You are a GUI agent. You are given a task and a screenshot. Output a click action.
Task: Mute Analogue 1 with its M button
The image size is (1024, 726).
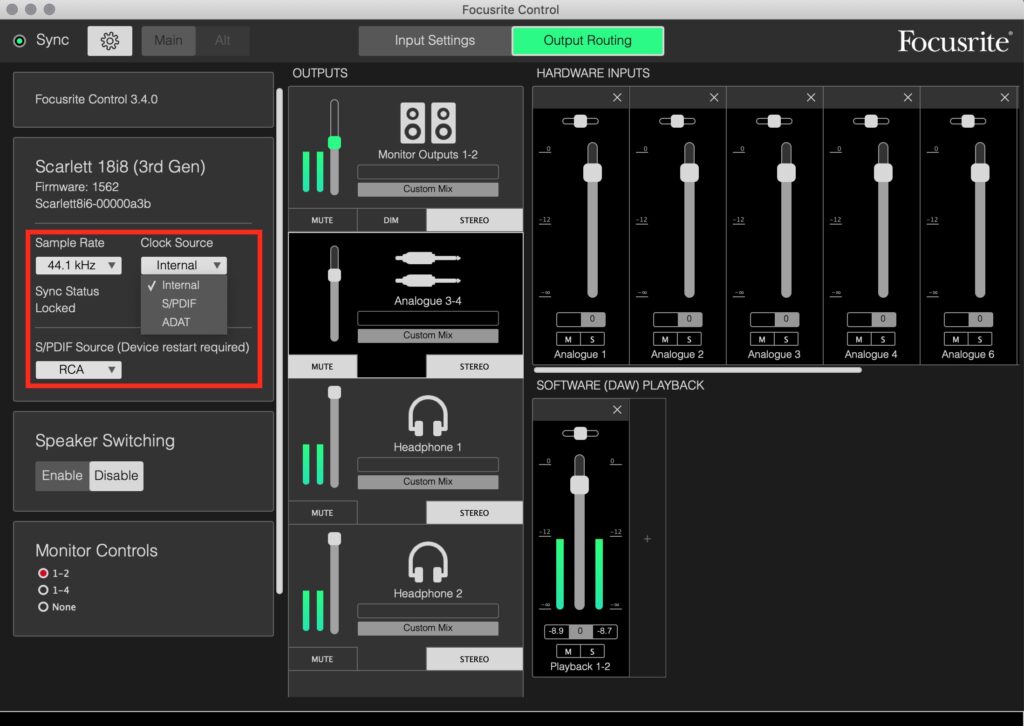[x=568, y=339]
